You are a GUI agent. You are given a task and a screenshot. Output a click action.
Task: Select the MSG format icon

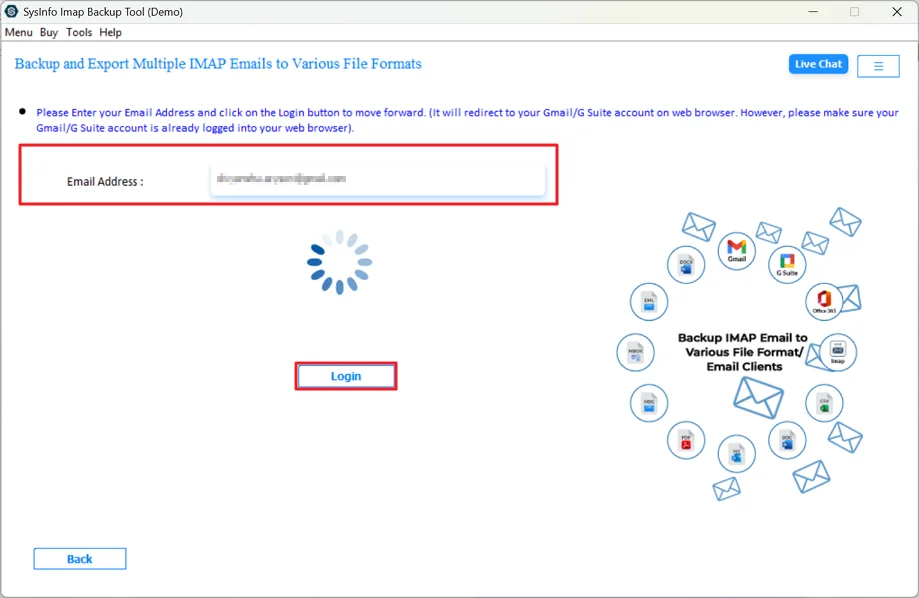click(648, 403)
